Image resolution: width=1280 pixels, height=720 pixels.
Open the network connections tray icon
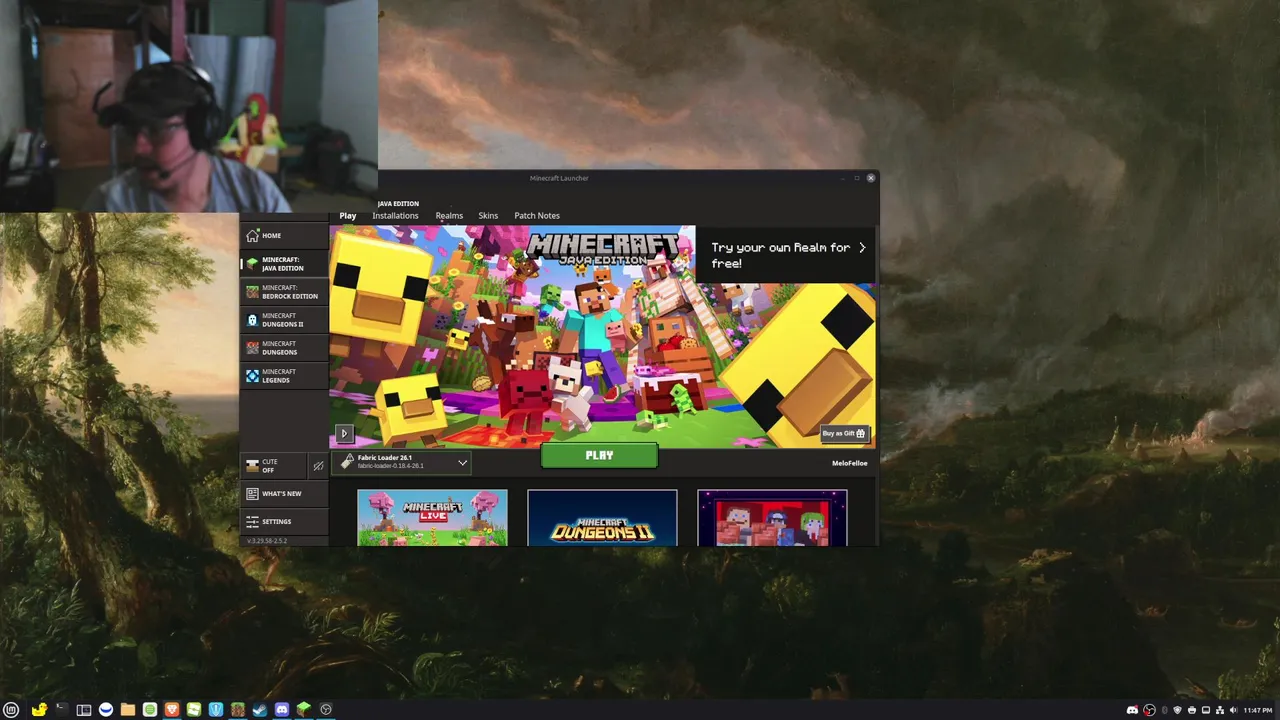pos(1220,710)
